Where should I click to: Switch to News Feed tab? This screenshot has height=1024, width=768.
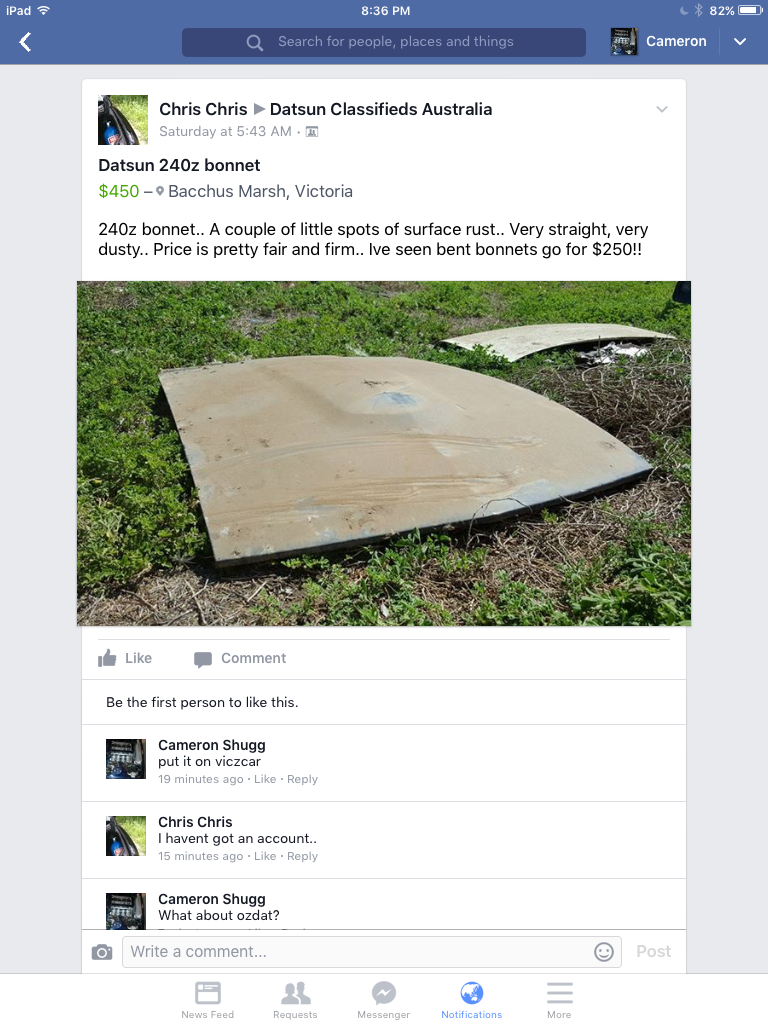click(x=208, y=1000)
